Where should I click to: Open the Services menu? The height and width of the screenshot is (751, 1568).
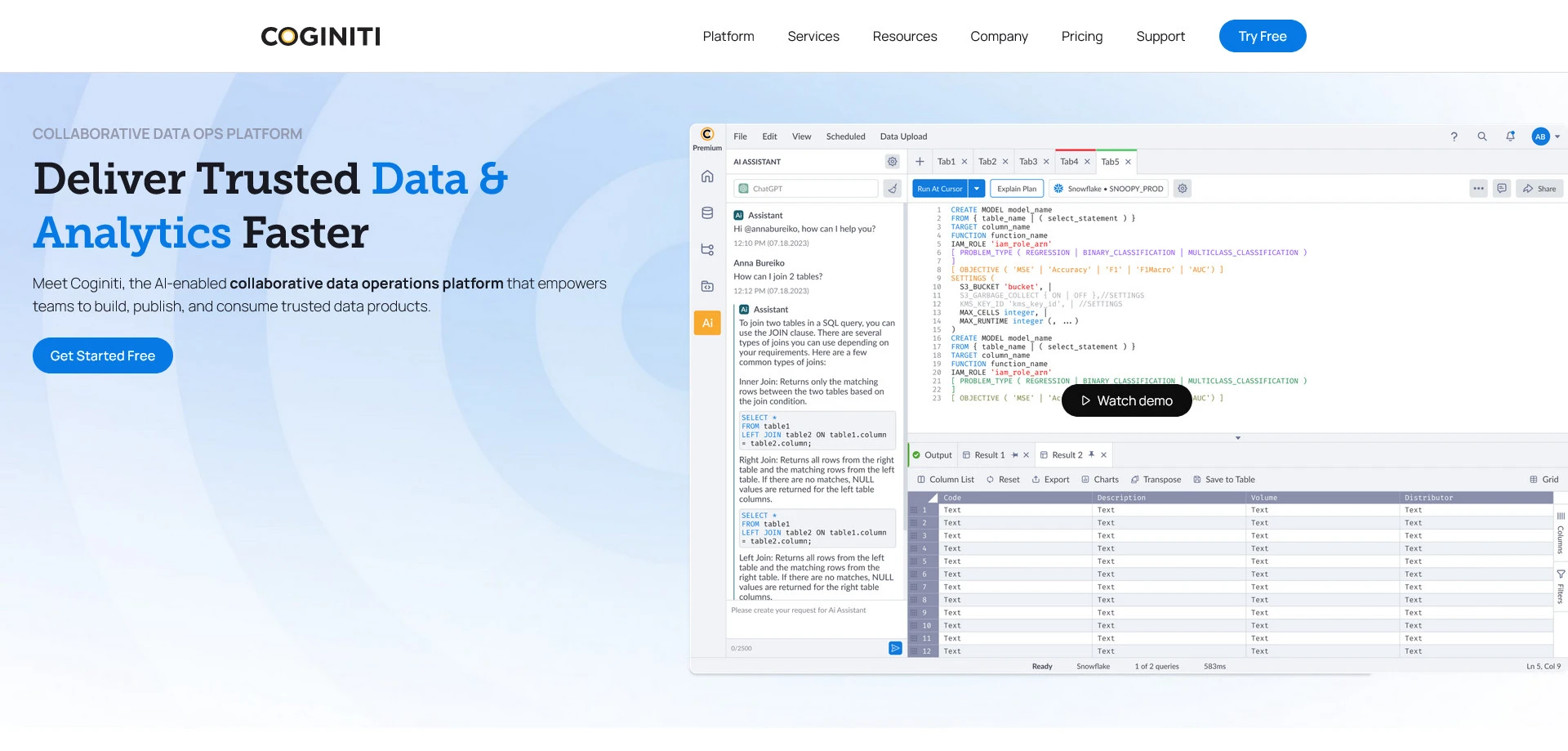click(x=813, y=36)
